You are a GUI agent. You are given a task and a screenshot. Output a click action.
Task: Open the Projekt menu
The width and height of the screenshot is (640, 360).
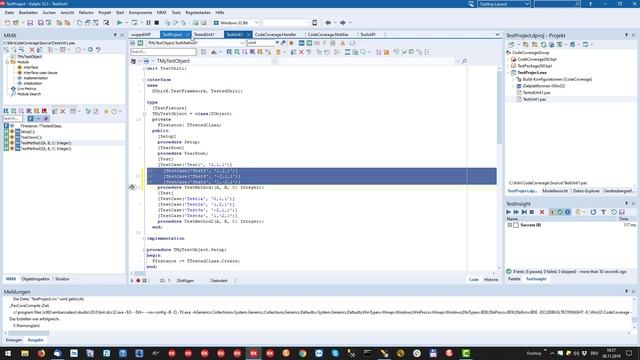point(105,13)
